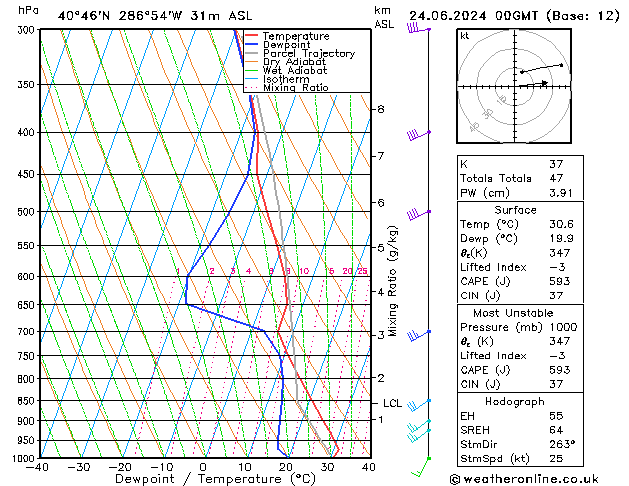Screen dimensions: 629x486
Task: Select the 'Dry Adiabat' legend label
Action: coord(294,62)
